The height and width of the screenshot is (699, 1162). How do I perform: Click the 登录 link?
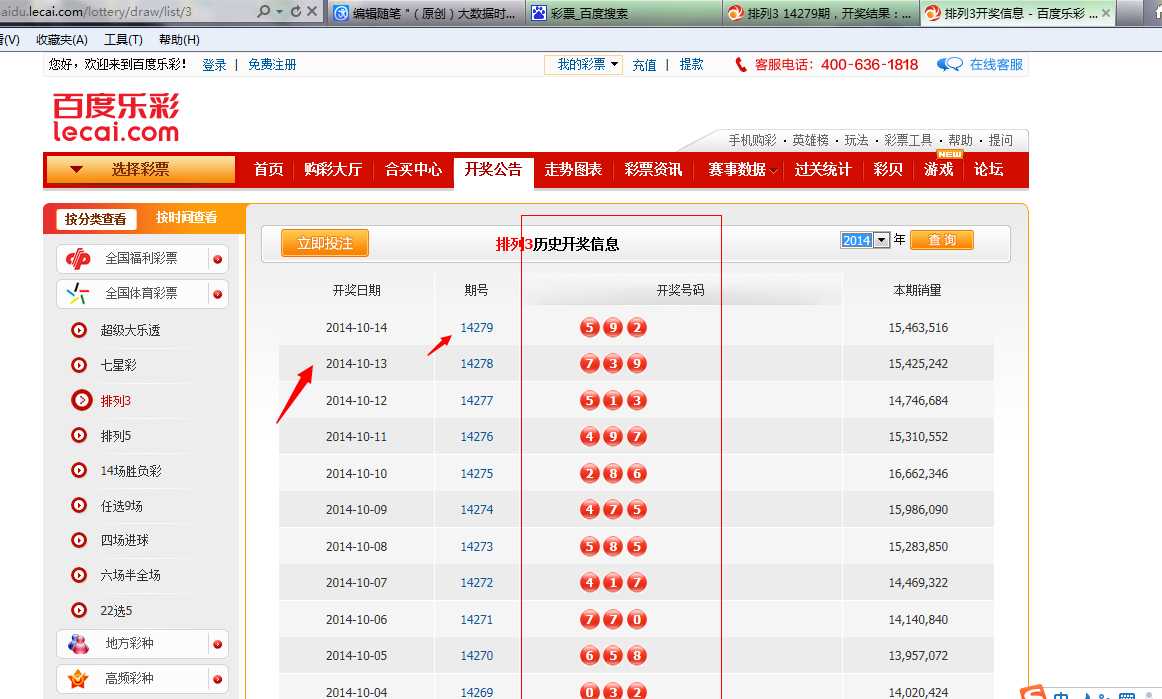(214, 65)
